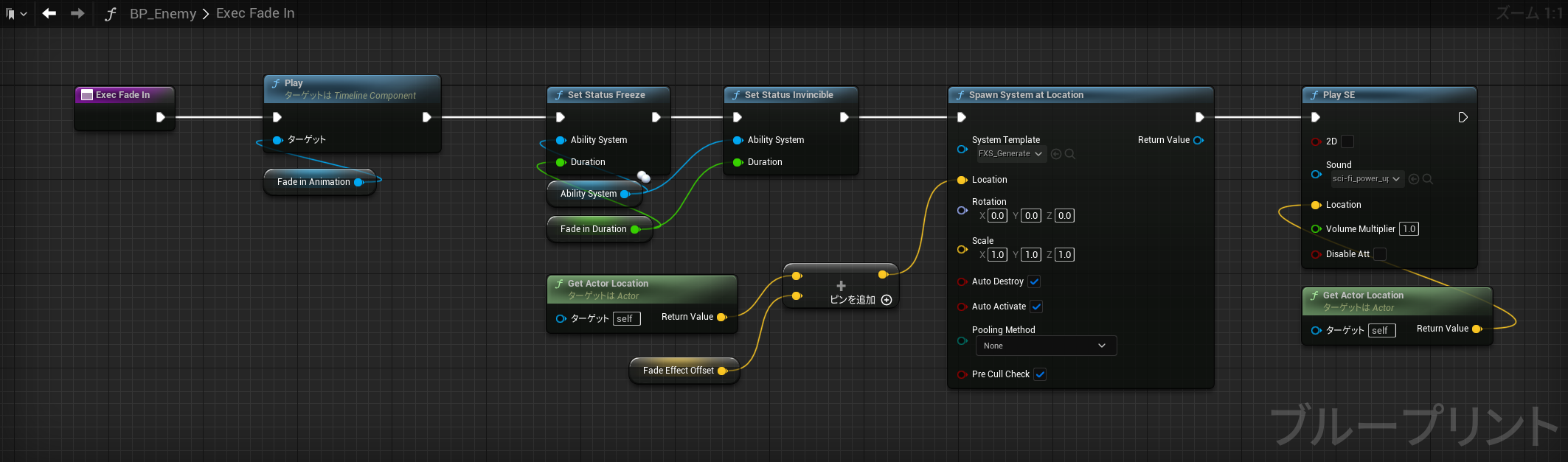Select the Exec Fade In breadcrumb
The image size is (1568, 462).
pyautogui.click(x=255, y=13)
